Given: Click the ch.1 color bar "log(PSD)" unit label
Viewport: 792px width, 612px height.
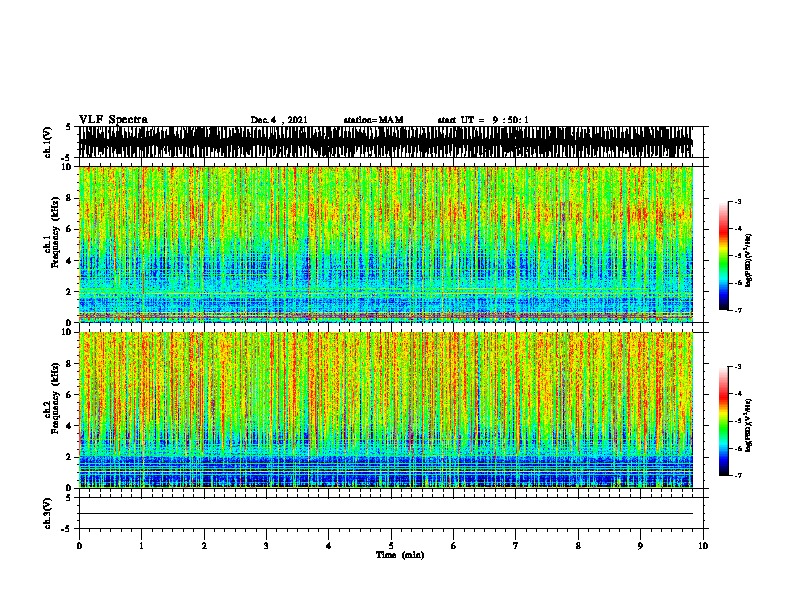Looking at the screenshot, I should pyautogui.click(x=749, y=260).
